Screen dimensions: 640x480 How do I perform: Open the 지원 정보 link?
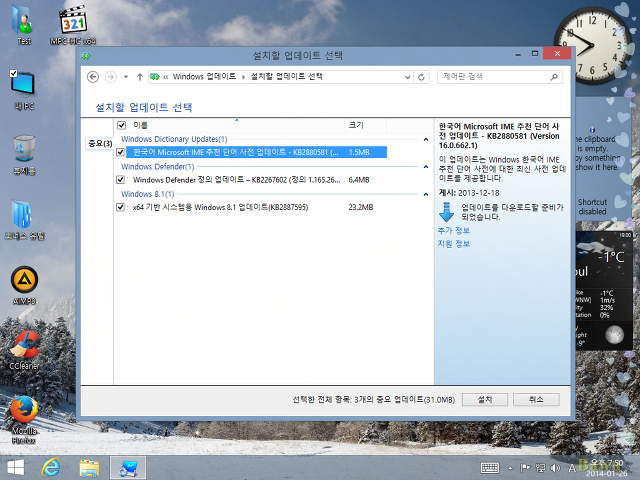(453, 244)
